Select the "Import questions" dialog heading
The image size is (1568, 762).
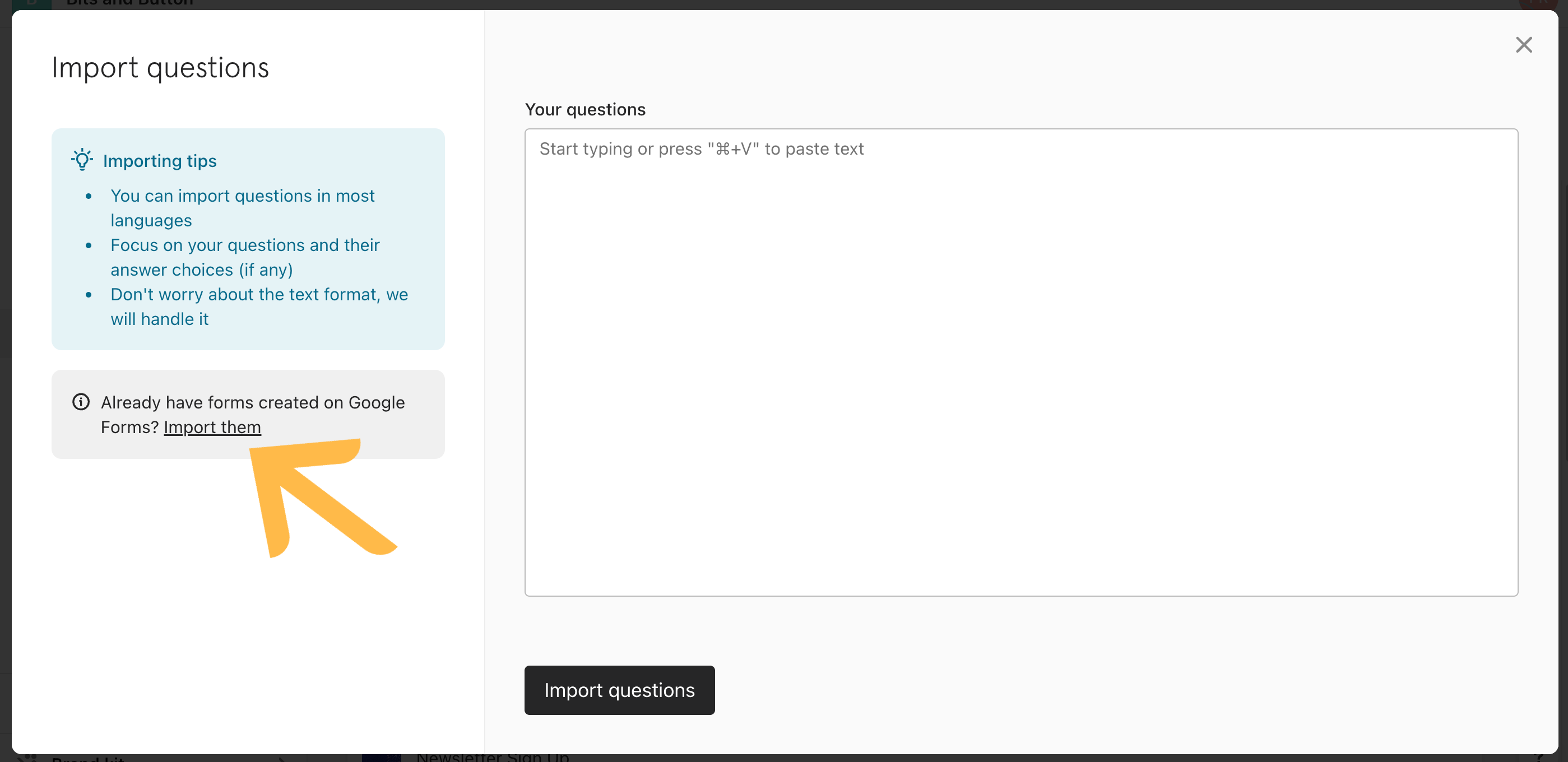(x=160, y=68)
